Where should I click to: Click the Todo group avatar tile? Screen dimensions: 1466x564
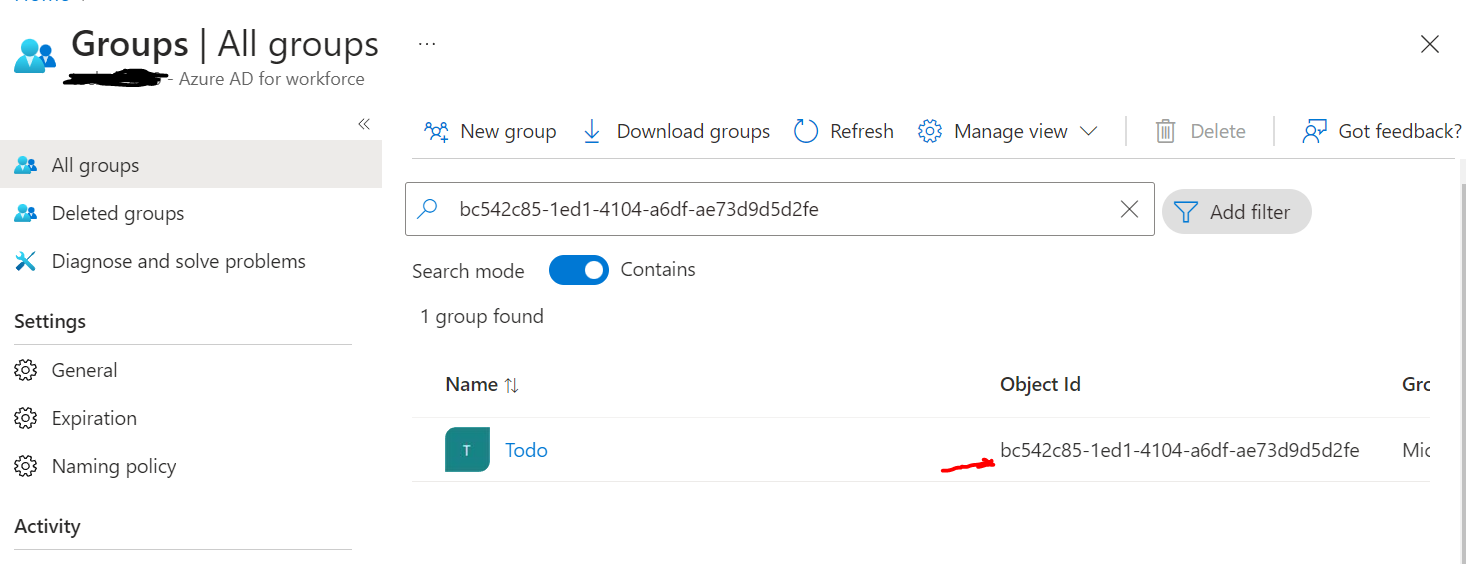[x=467, y=450]
